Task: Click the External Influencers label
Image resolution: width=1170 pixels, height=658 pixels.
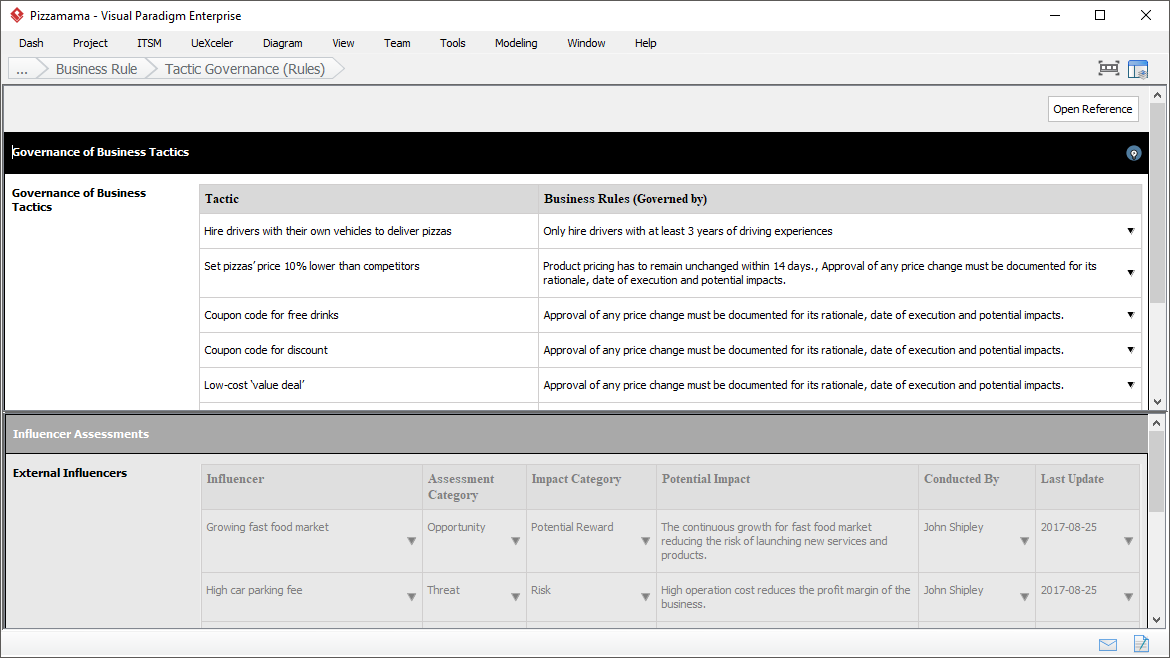Action: tap(70, 473)
